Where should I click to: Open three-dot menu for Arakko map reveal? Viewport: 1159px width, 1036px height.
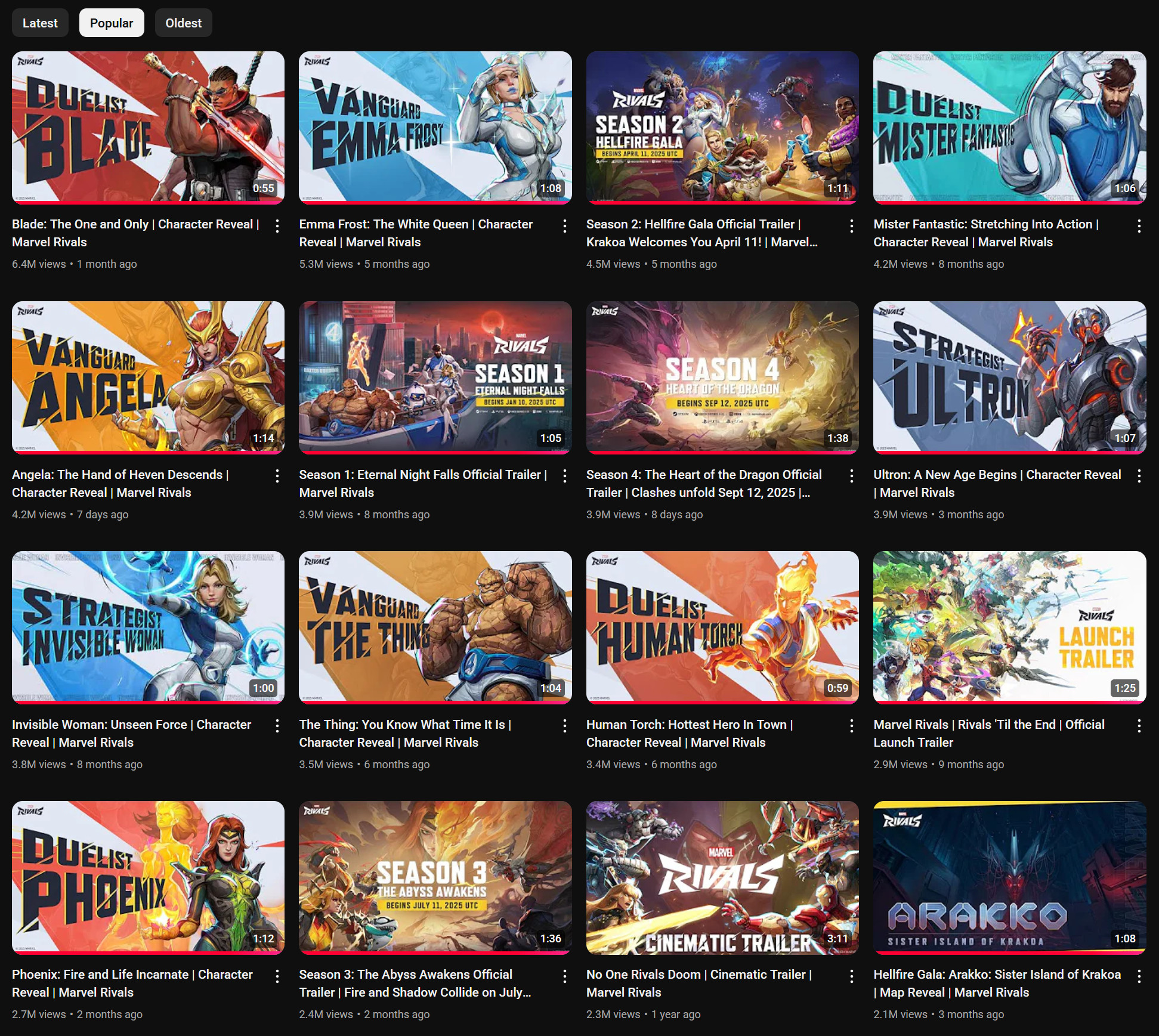point(1139,976)
